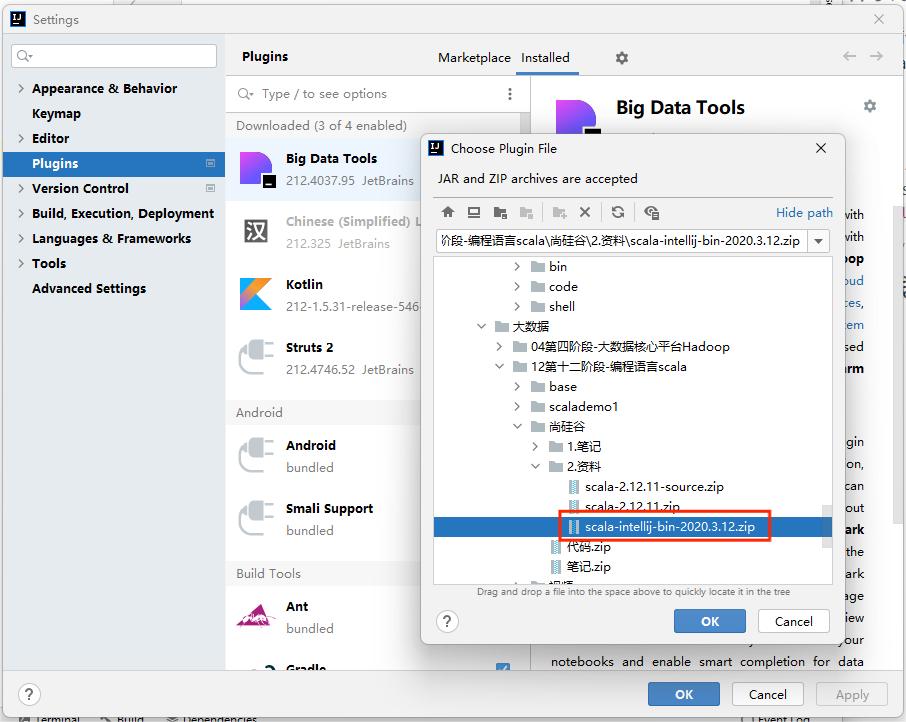Expand the 1.笔记 folder
Screen dimensions: 906x722
tap(535, 446)
